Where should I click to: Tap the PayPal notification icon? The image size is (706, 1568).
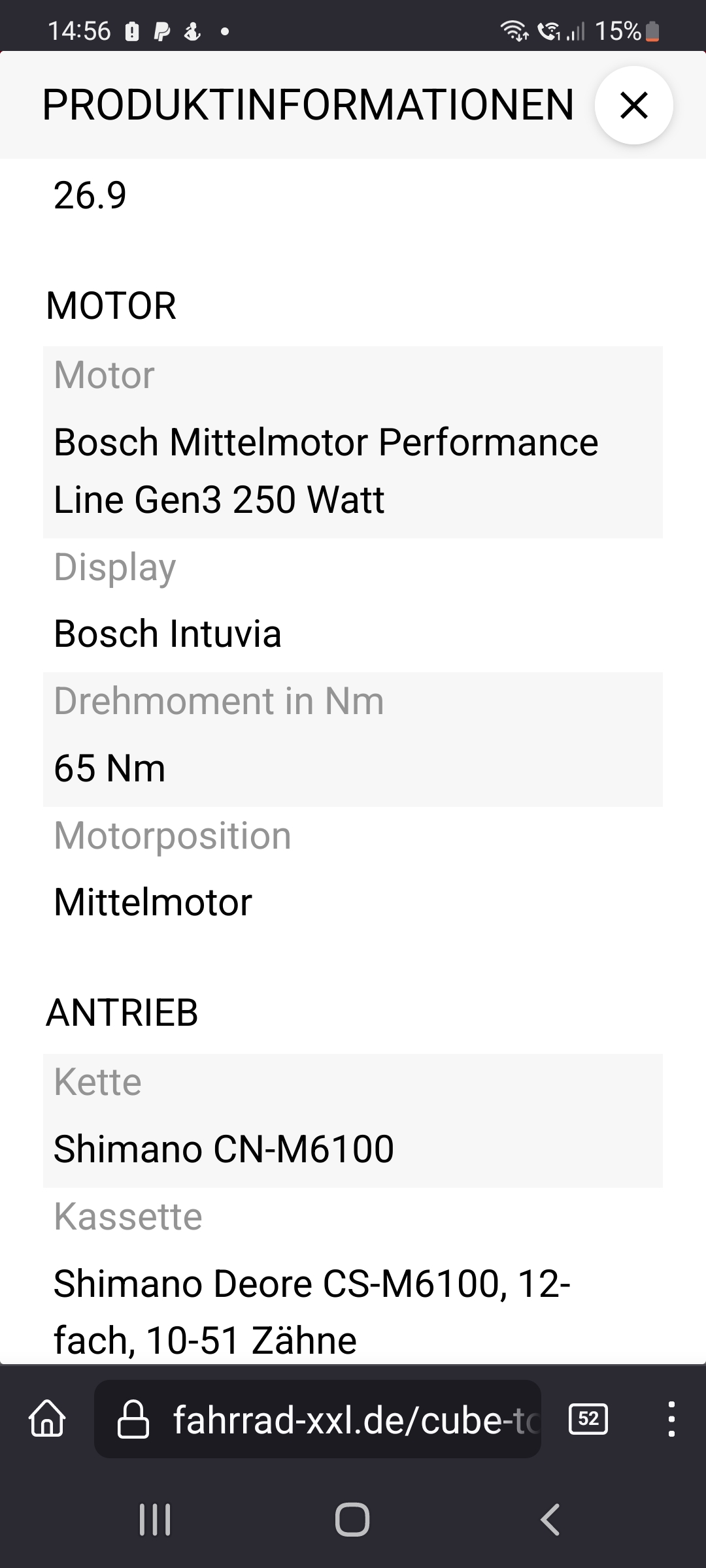[x=161, y=31]
